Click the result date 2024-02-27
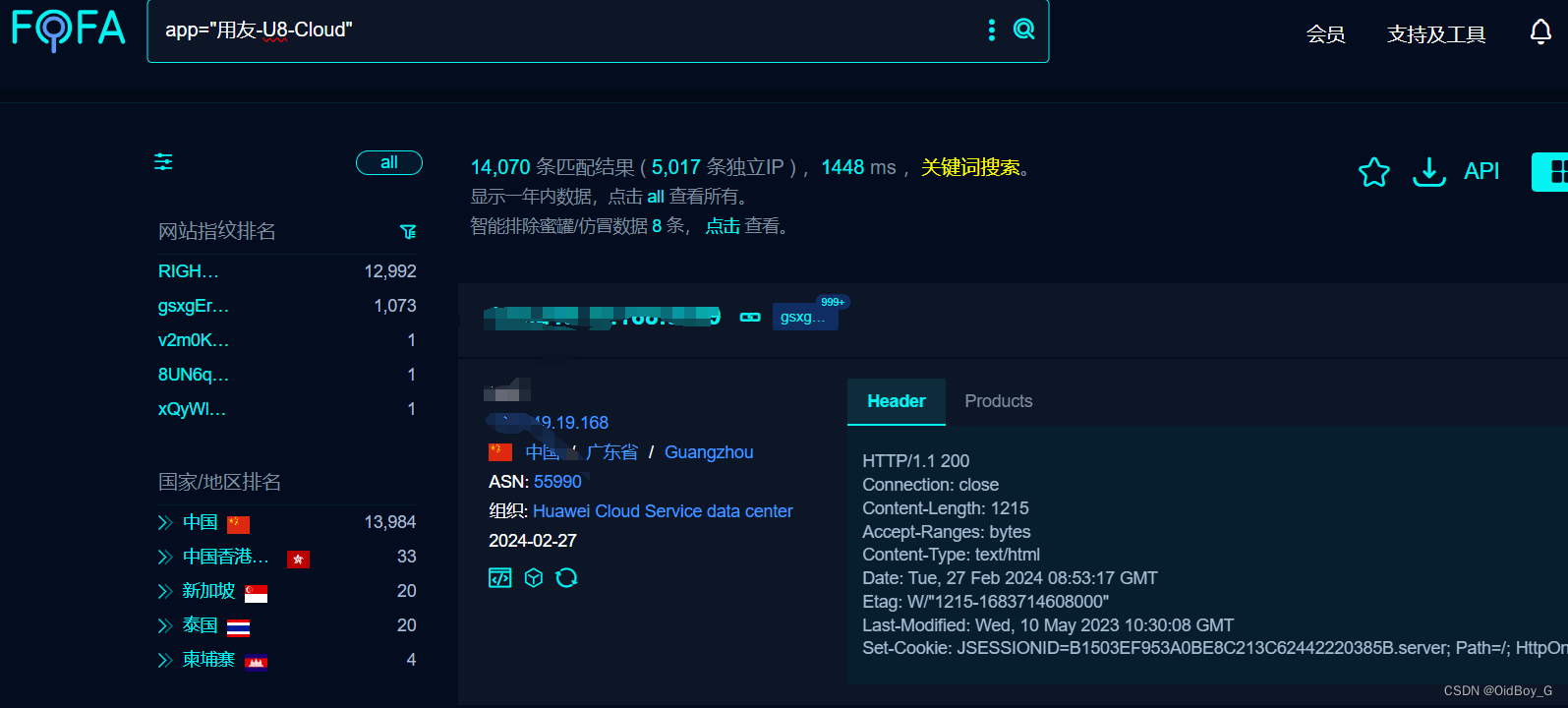Viewport: 1568px width, 708px height. coord(533,541)
